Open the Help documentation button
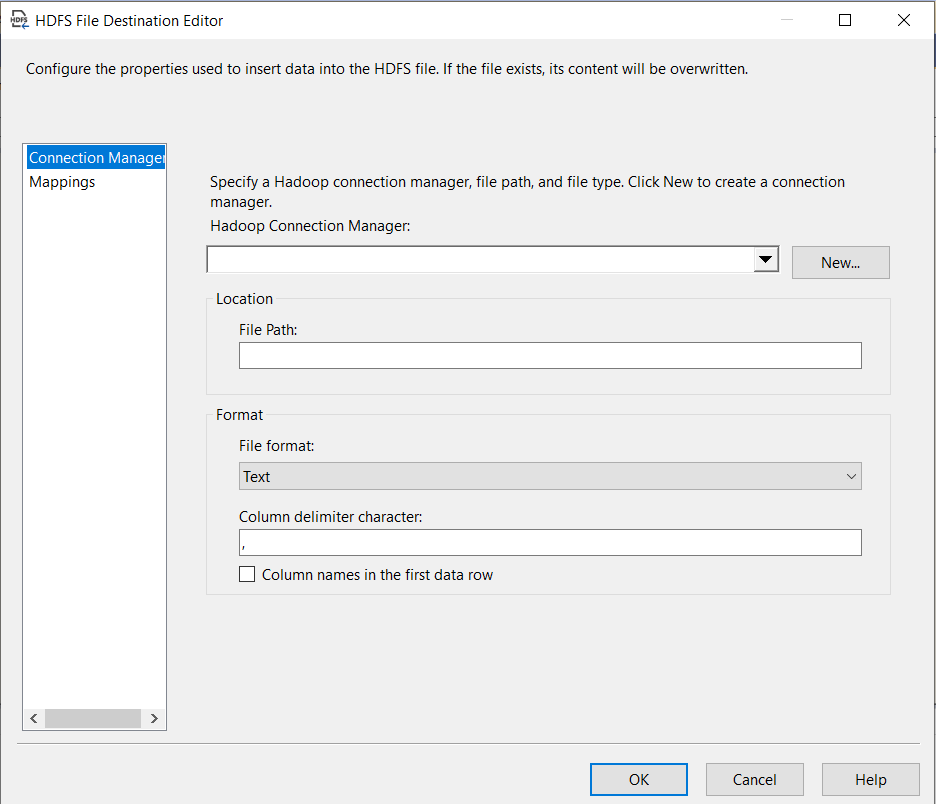936x804 pixels. [x=870, y=780]
